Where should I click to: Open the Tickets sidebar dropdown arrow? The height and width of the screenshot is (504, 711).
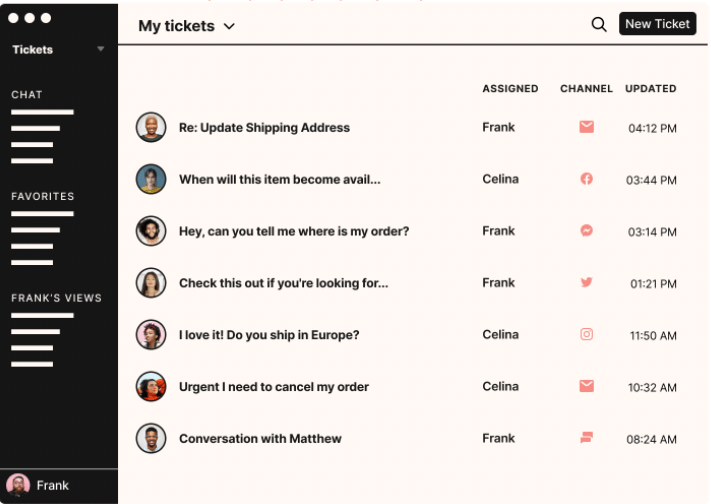(101, 49)
